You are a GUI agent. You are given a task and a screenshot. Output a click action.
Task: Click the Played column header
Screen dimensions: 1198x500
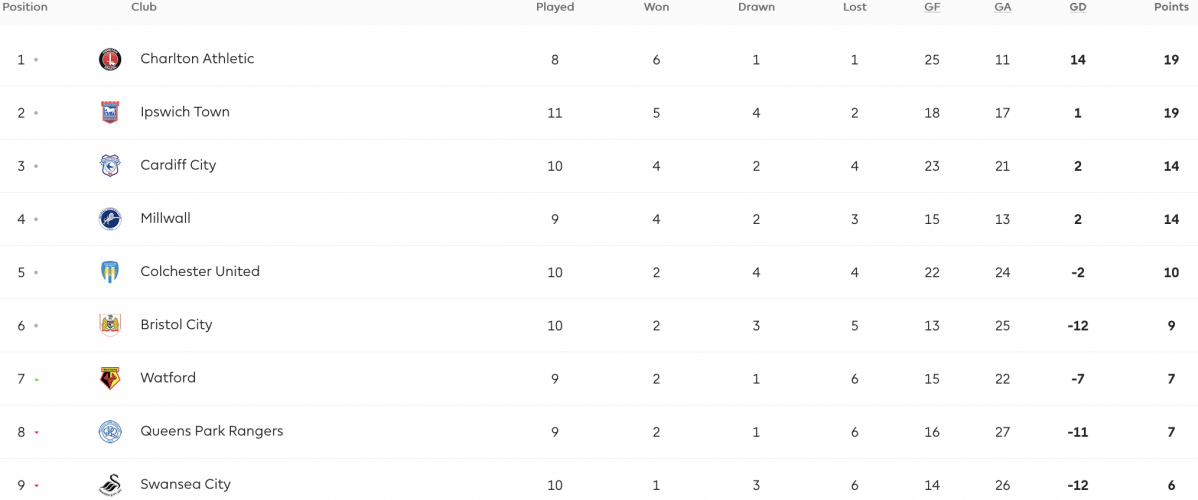coord(555,7)
